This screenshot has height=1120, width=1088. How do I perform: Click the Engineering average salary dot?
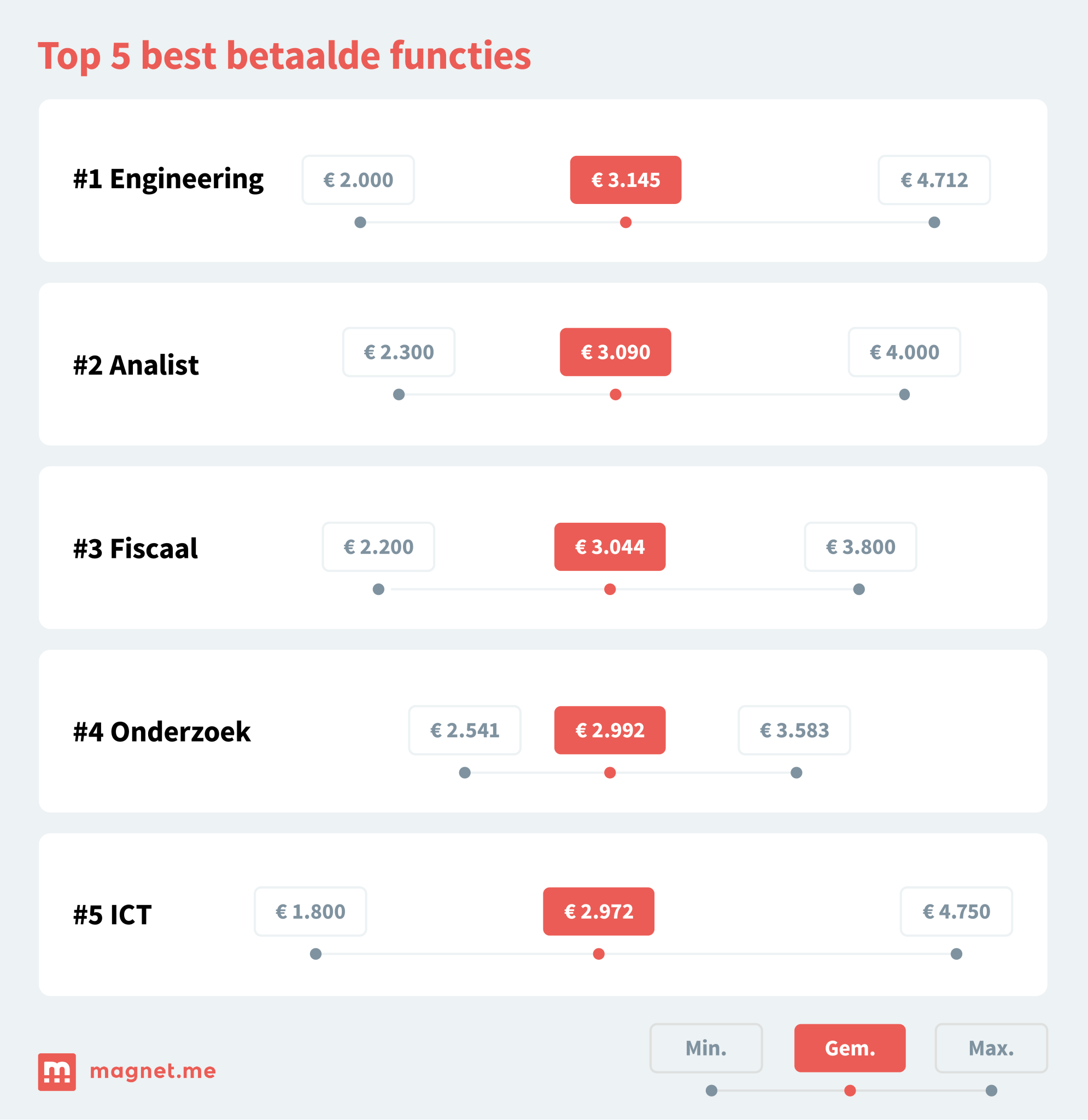click(x=625, y=222)
